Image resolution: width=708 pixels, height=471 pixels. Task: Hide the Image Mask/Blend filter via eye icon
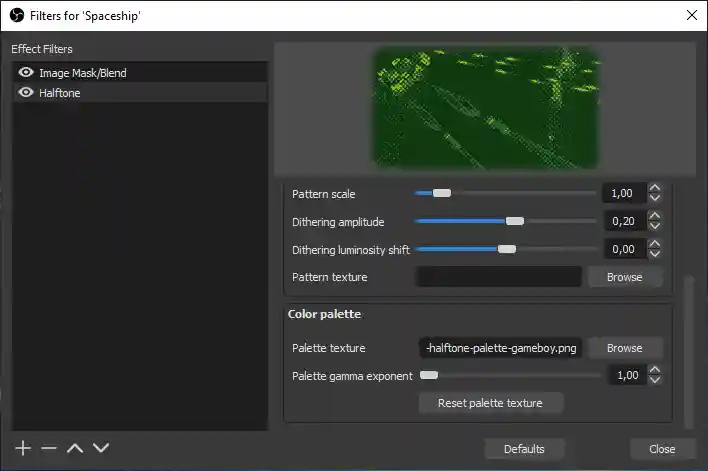coord(26,72)
